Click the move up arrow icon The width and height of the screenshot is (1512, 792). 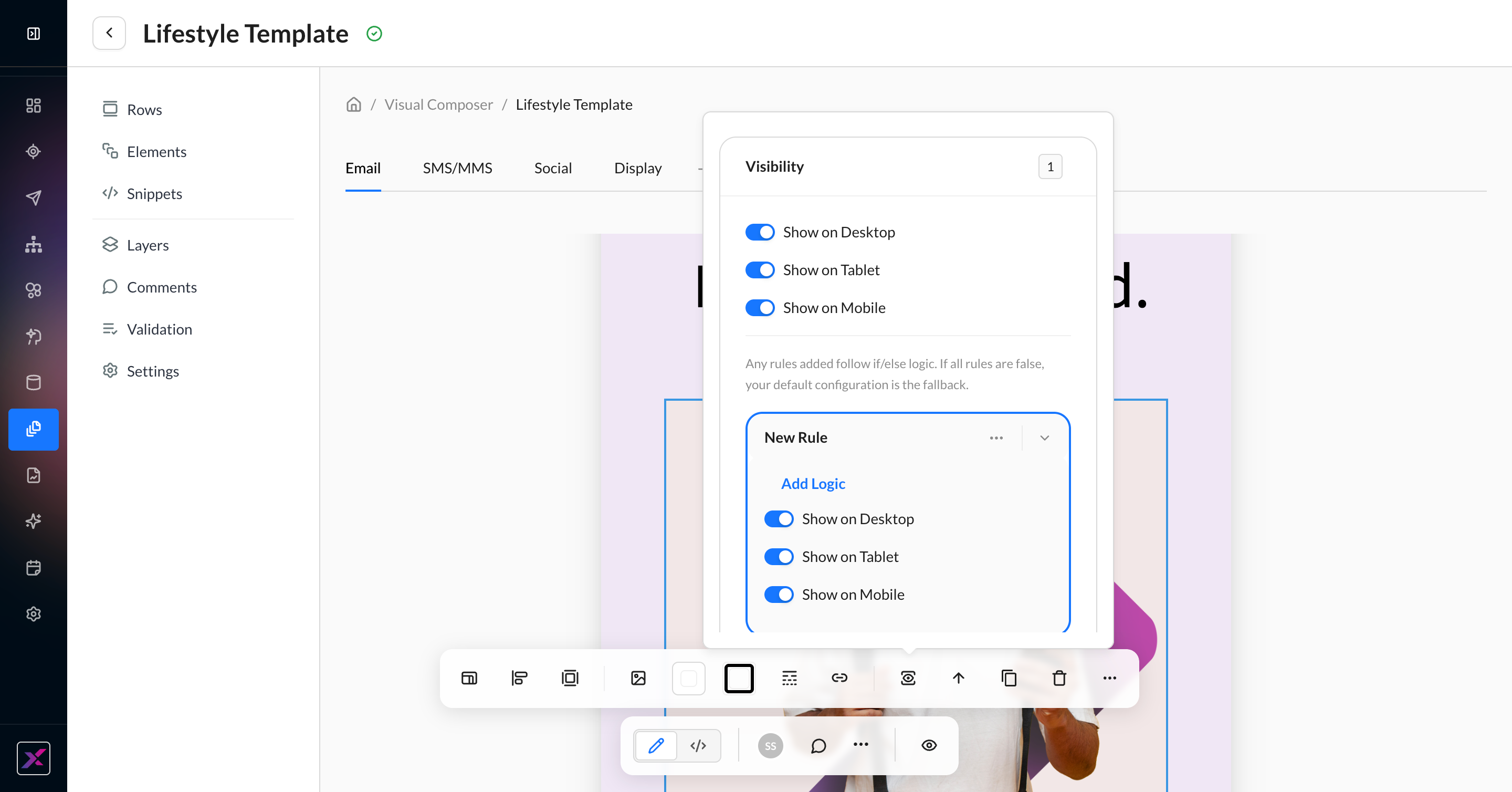tap(958, 678)
